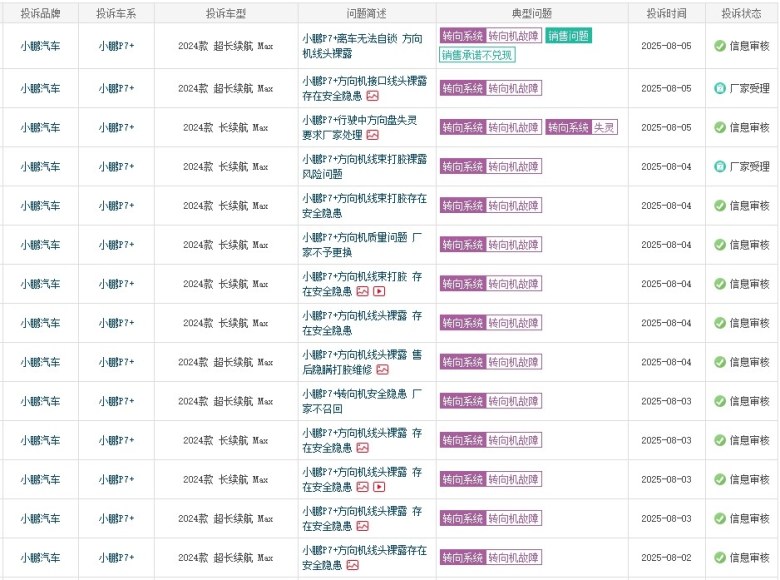Open complaint 方向机质量问题 厂家不予更换
This screenshot has height=580, width=780.
click(362, 245)
